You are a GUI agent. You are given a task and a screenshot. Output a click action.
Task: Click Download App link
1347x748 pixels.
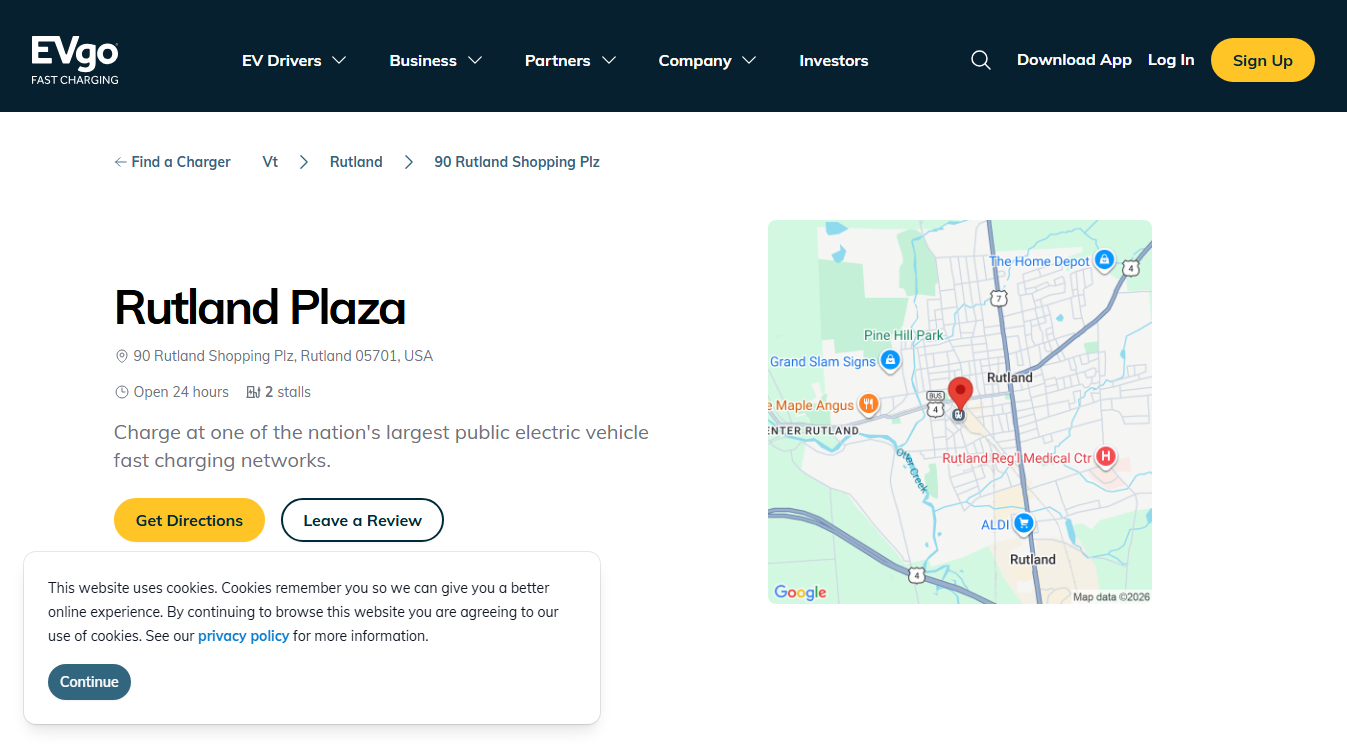1074,60
